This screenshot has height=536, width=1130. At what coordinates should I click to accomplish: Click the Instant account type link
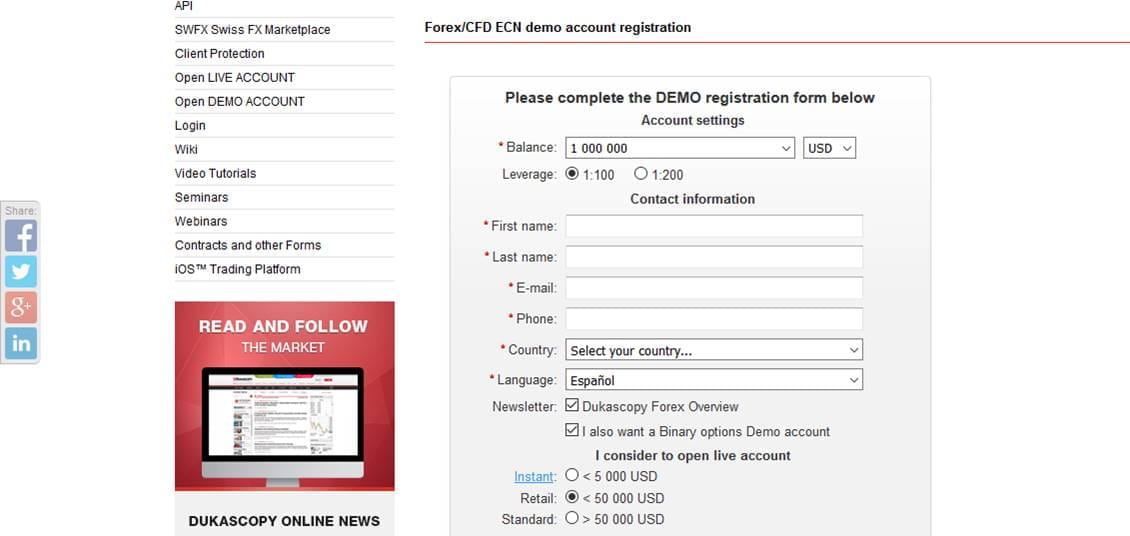(x=534, y=477)
